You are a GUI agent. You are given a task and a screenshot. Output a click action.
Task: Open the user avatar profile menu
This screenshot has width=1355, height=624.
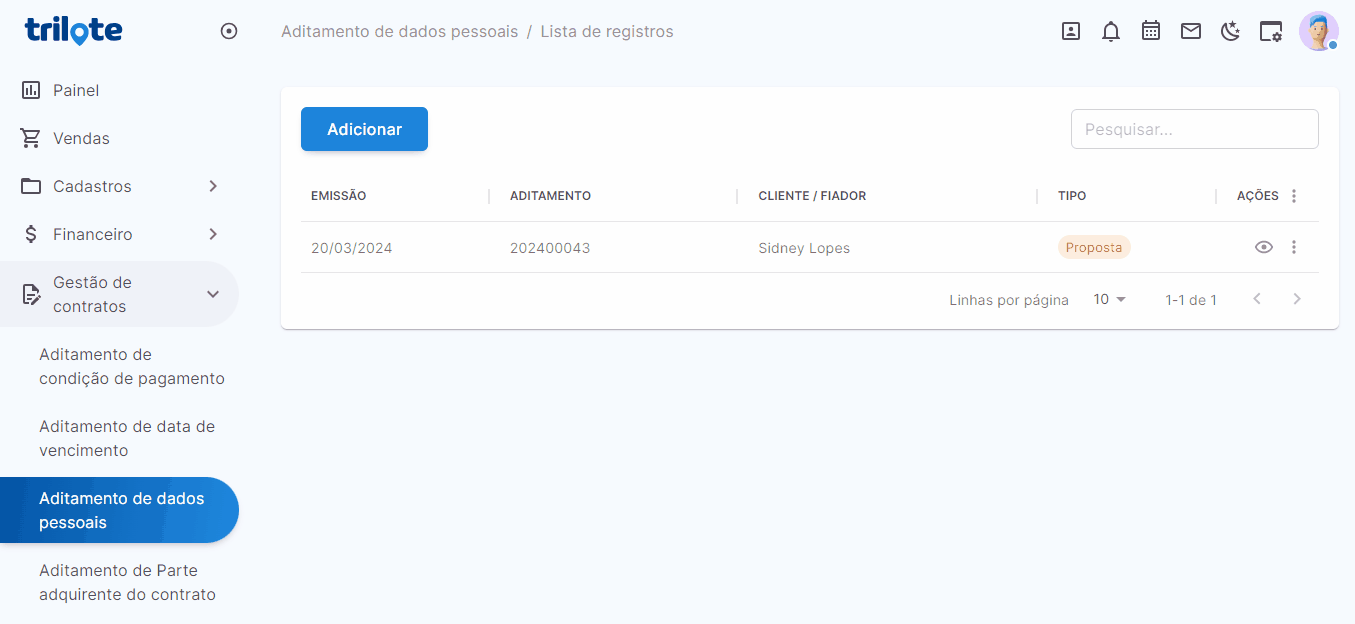1318,31
